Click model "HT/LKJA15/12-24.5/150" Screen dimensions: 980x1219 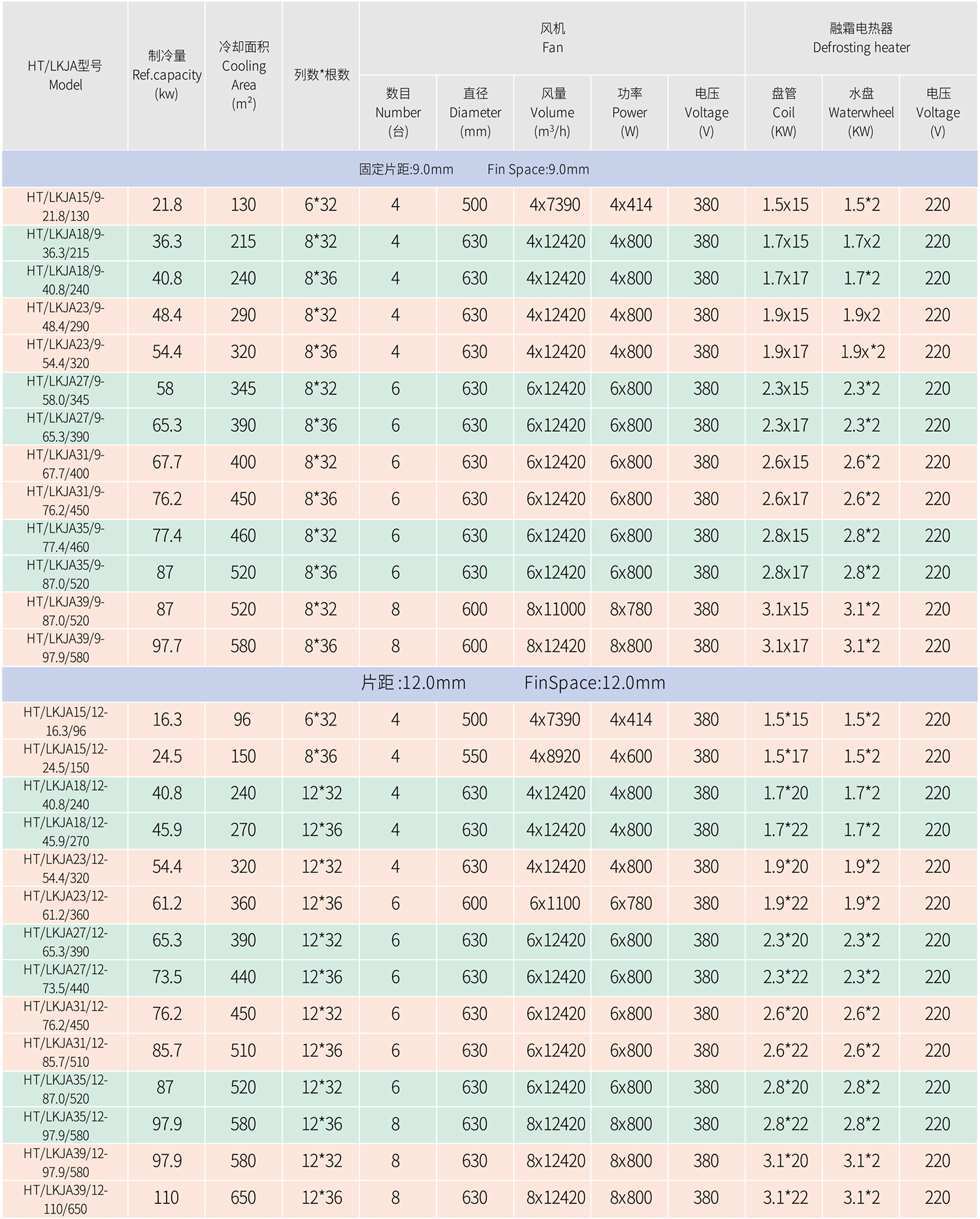pos(65,758)
